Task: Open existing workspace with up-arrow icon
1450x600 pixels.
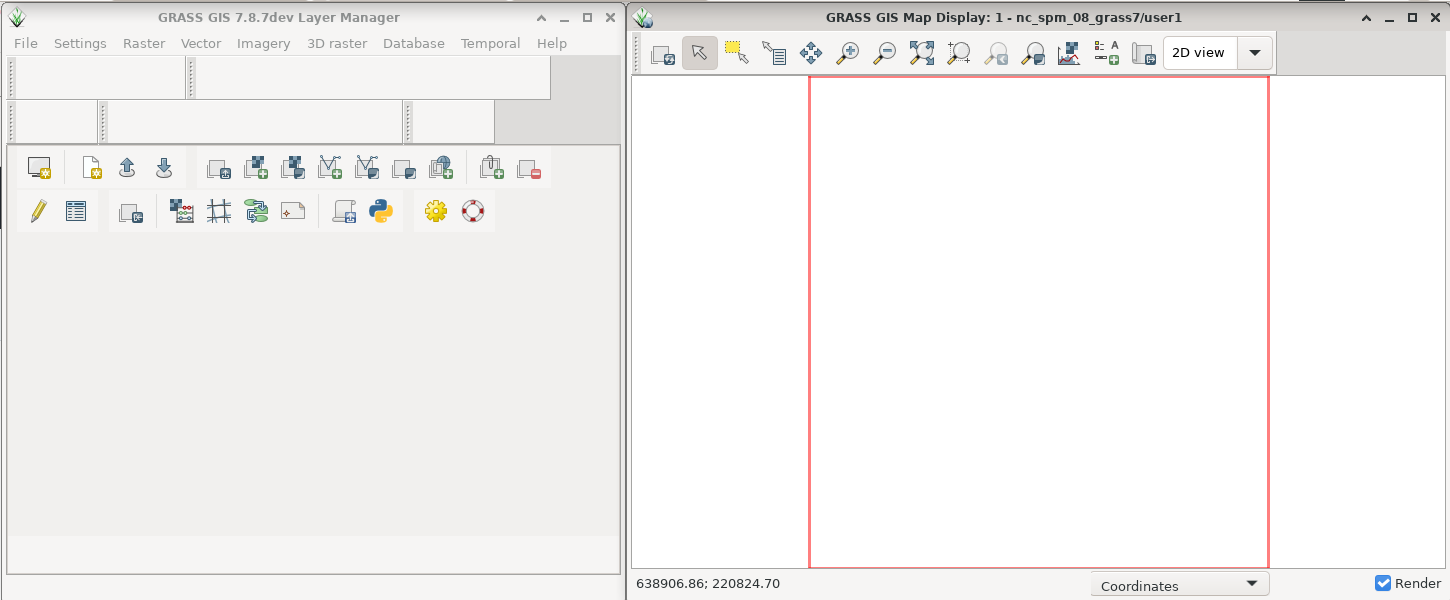Action: pyautogui.click(x=127, y=168)
